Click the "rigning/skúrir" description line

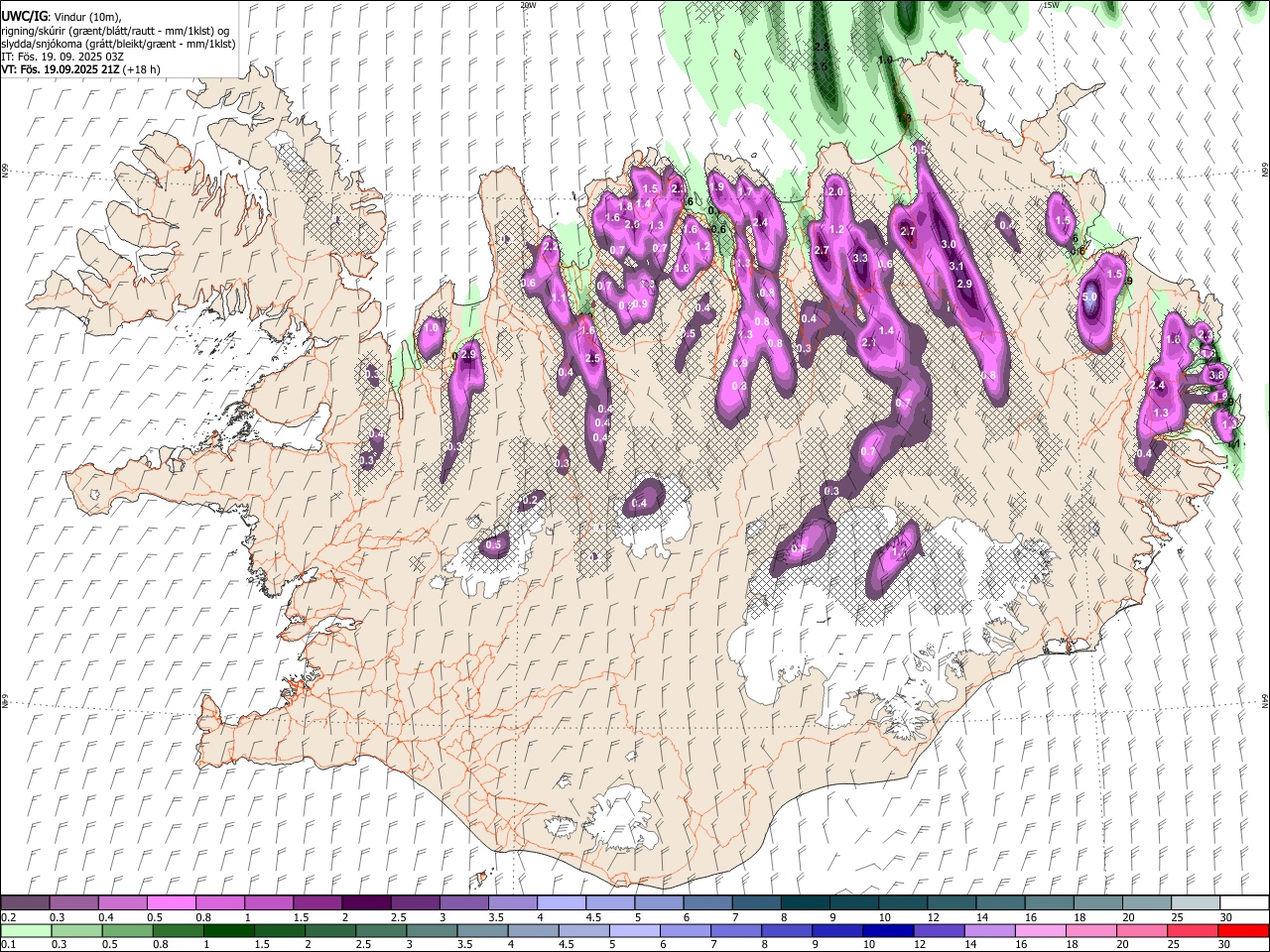tap(115, 31)
